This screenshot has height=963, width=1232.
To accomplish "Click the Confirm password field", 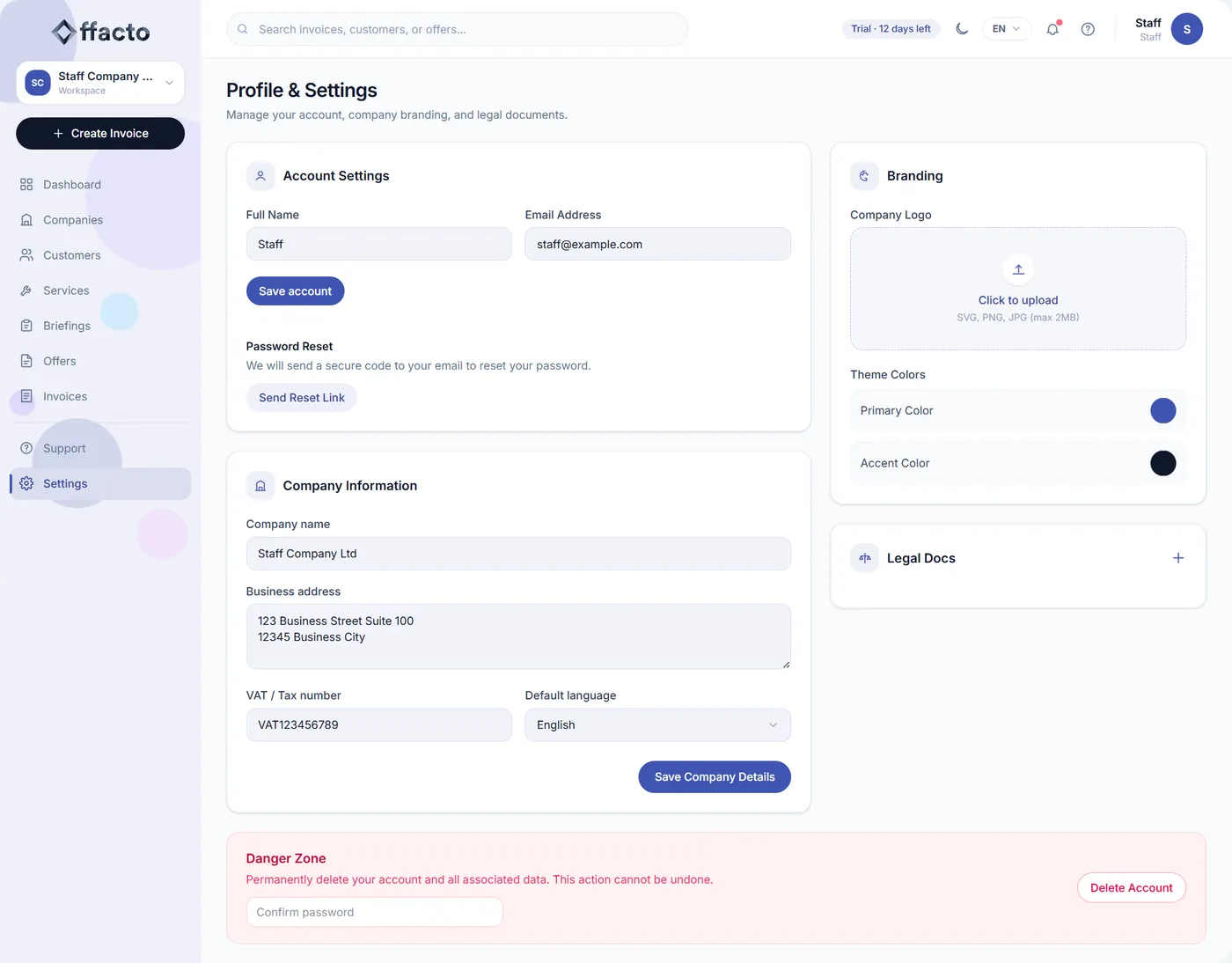I will coord(374,912).
